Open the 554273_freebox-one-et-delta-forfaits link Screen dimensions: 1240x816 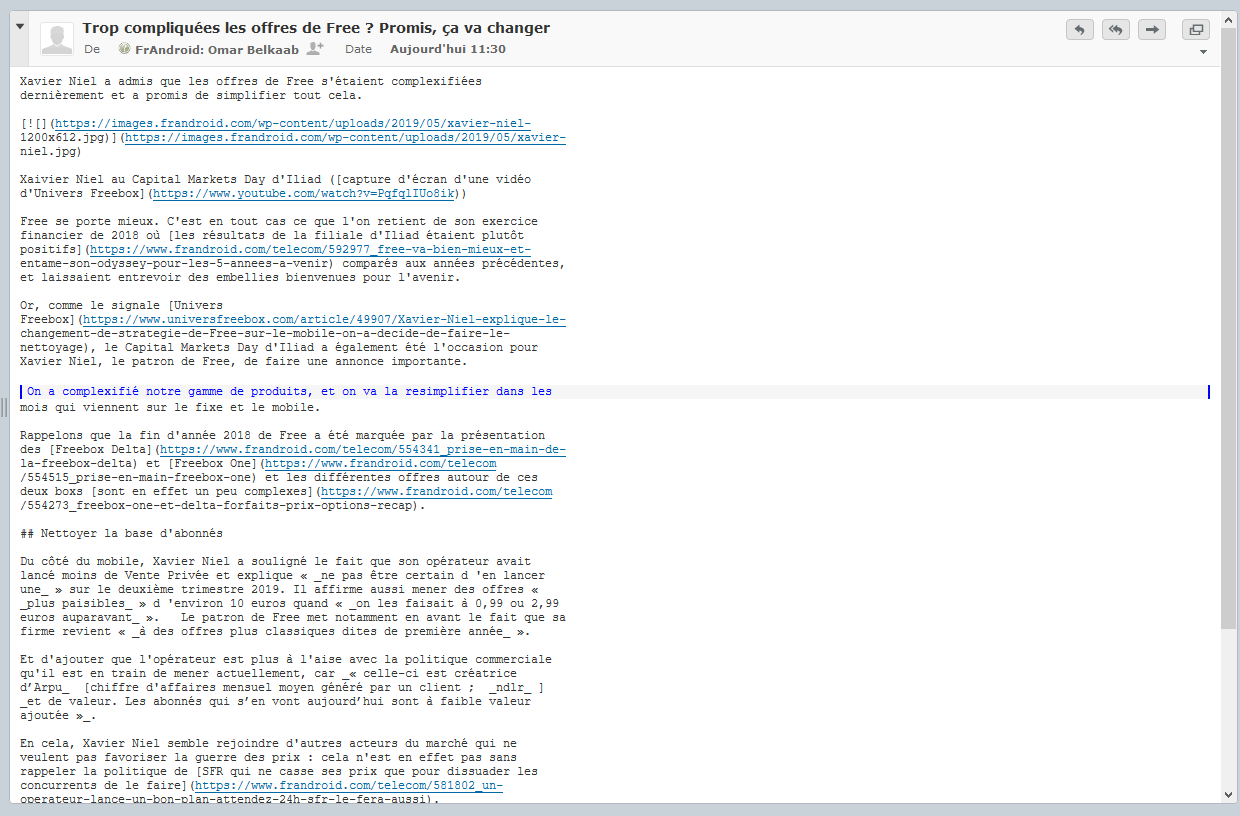pos(436,492)
